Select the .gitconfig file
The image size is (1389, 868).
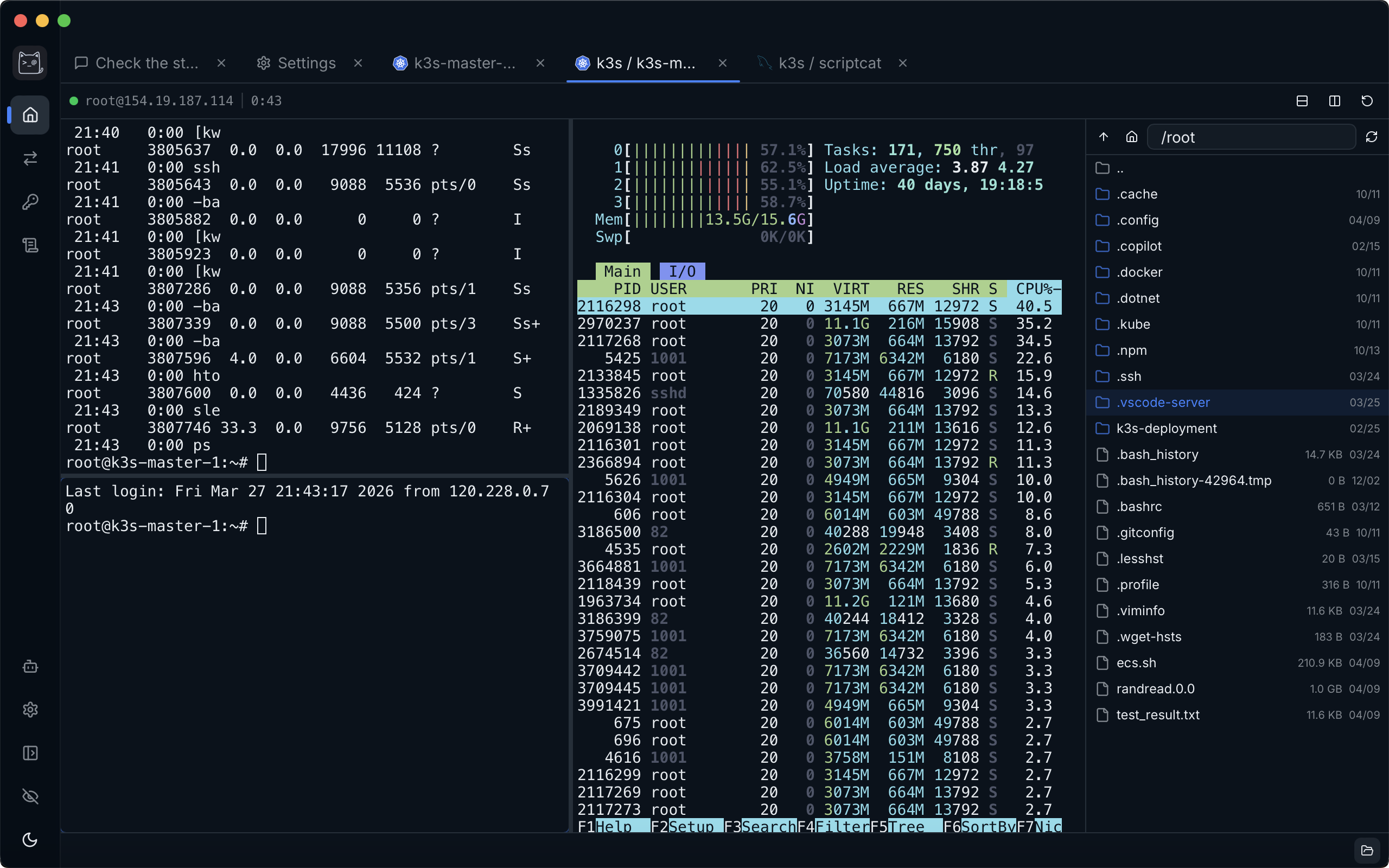[1237, 533]
